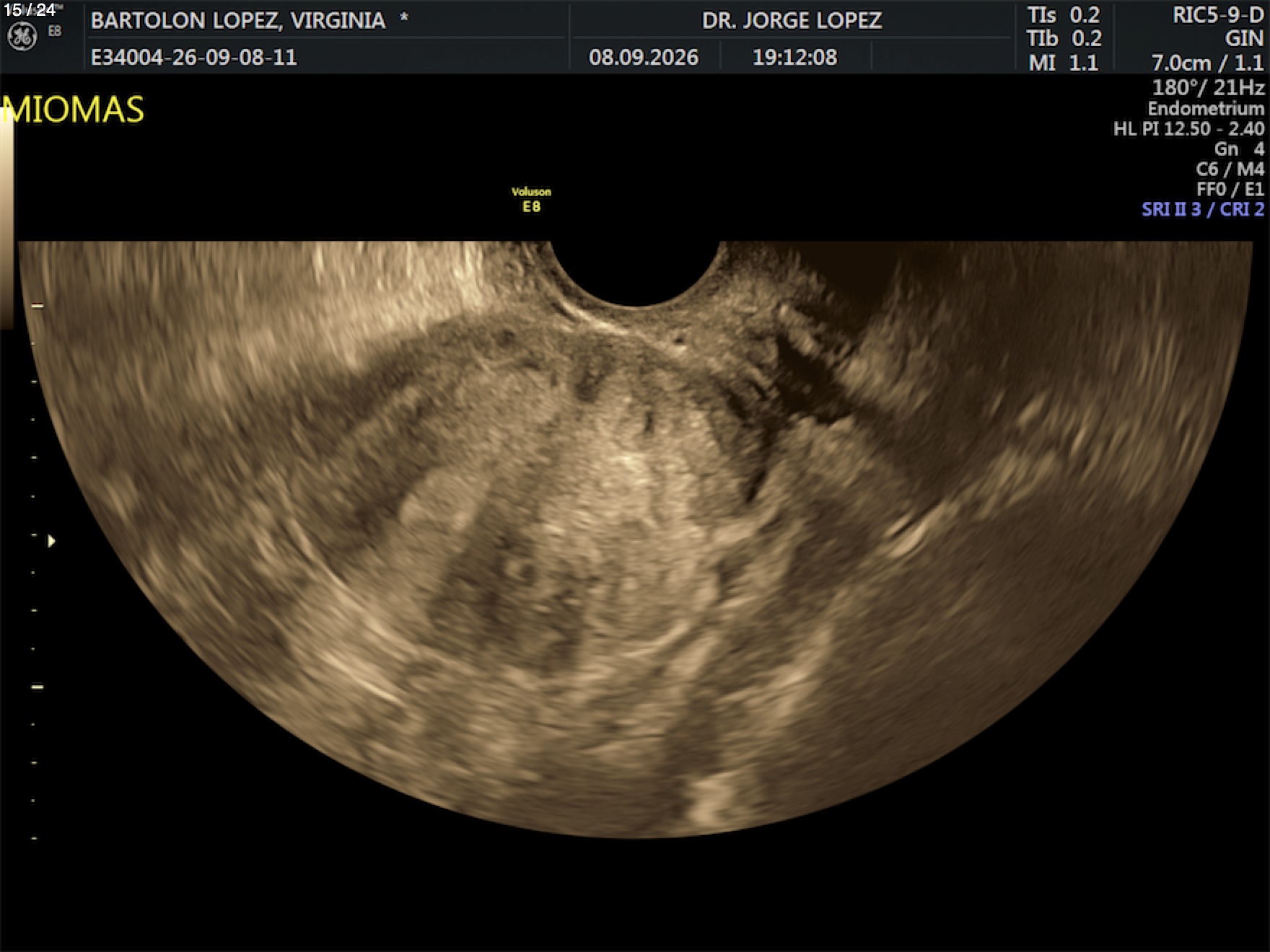Image resolution: width=1270 pixels, height=952 pixels.
Task: Click the asterisk after patient name
Action: pos(404,17)
